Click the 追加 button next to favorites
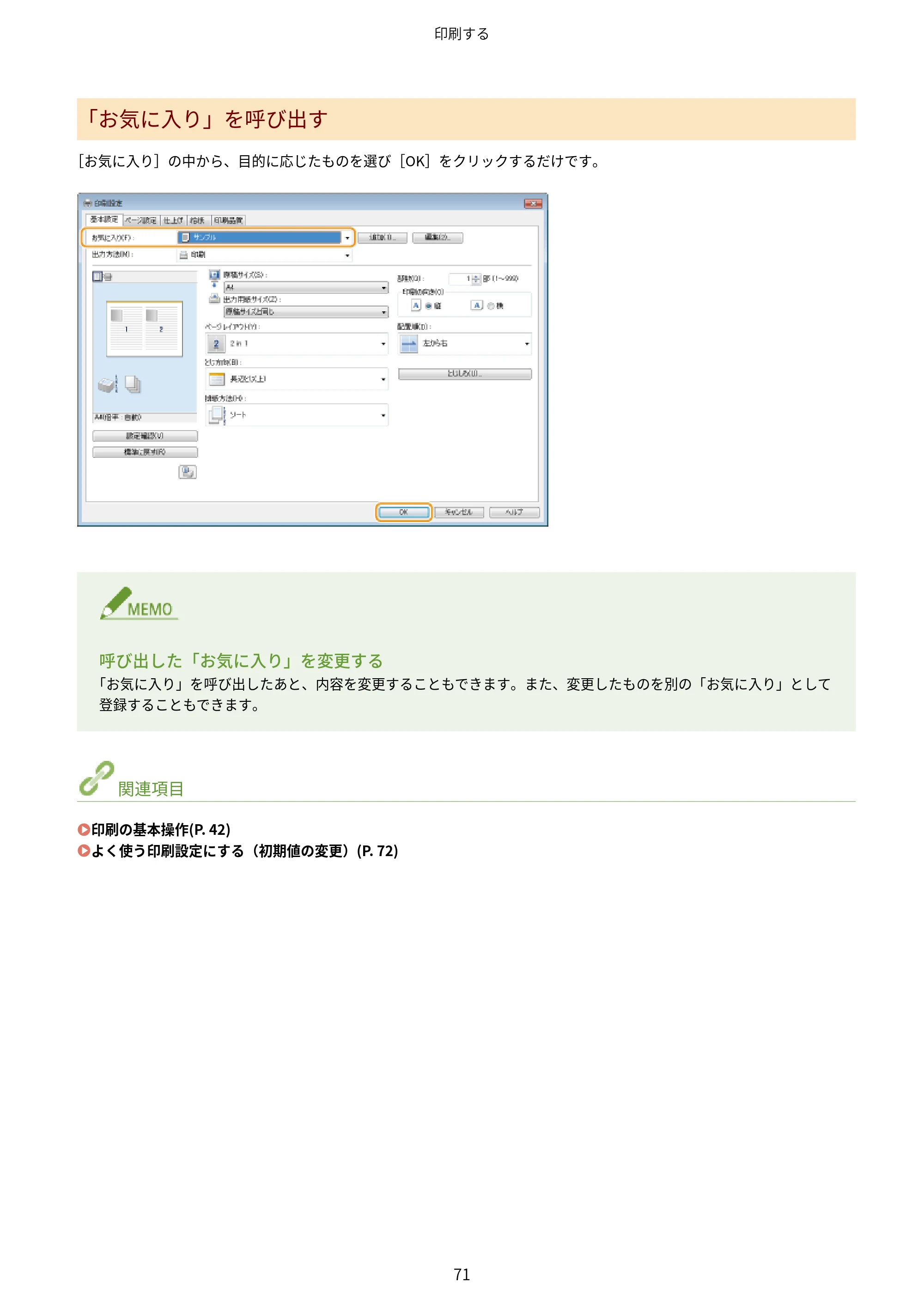 (x=382, y=237)
